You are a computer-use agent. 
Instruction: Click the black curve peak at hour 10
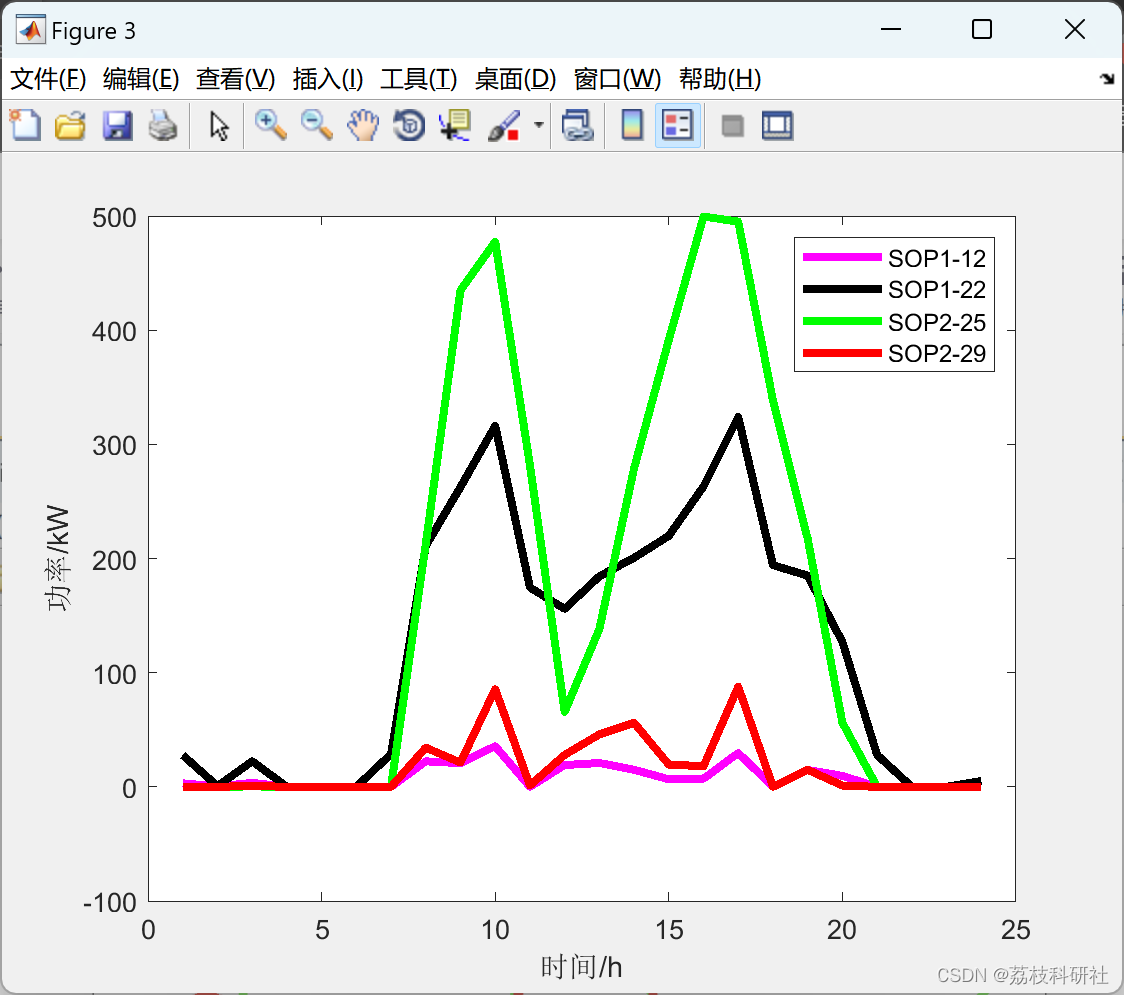[x=495, y=428]
